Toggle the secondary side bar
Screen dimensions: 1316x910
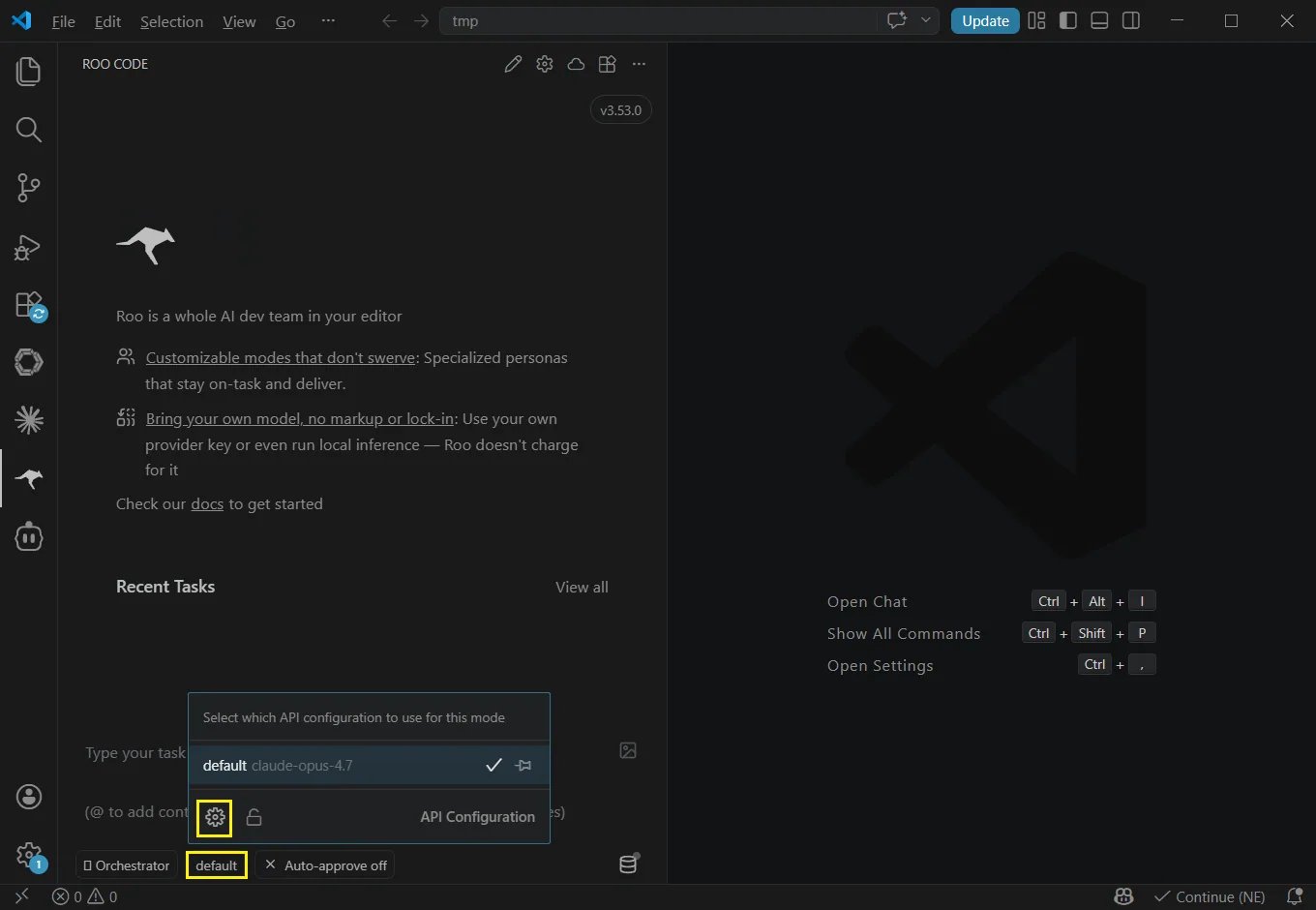click(x=1131, y=21)
